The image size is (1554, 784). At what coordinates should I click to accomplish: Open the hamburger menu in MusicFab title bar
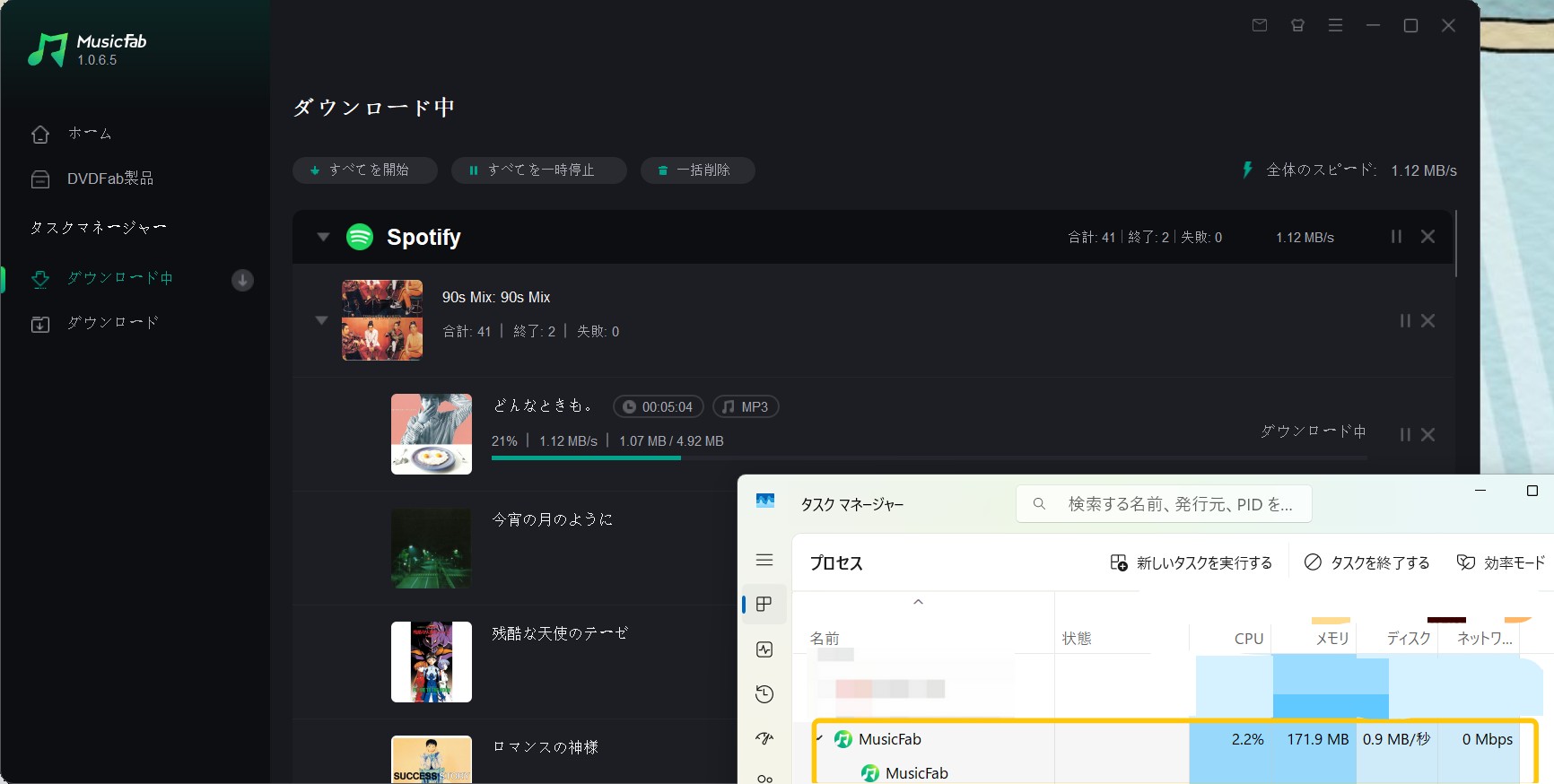pos(1335,25)
